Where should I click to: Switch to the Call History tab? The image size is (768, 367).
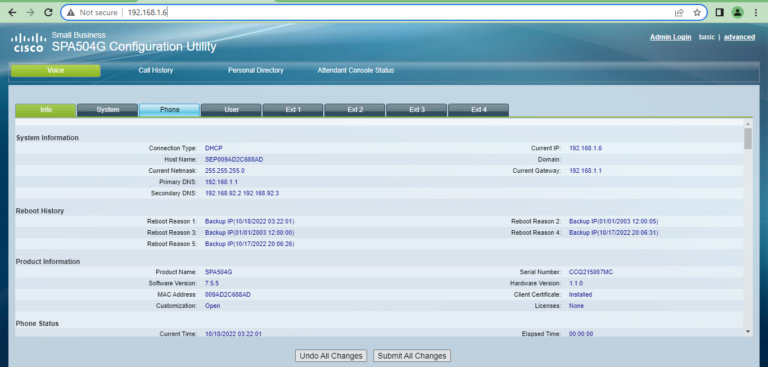click(156, 71)
